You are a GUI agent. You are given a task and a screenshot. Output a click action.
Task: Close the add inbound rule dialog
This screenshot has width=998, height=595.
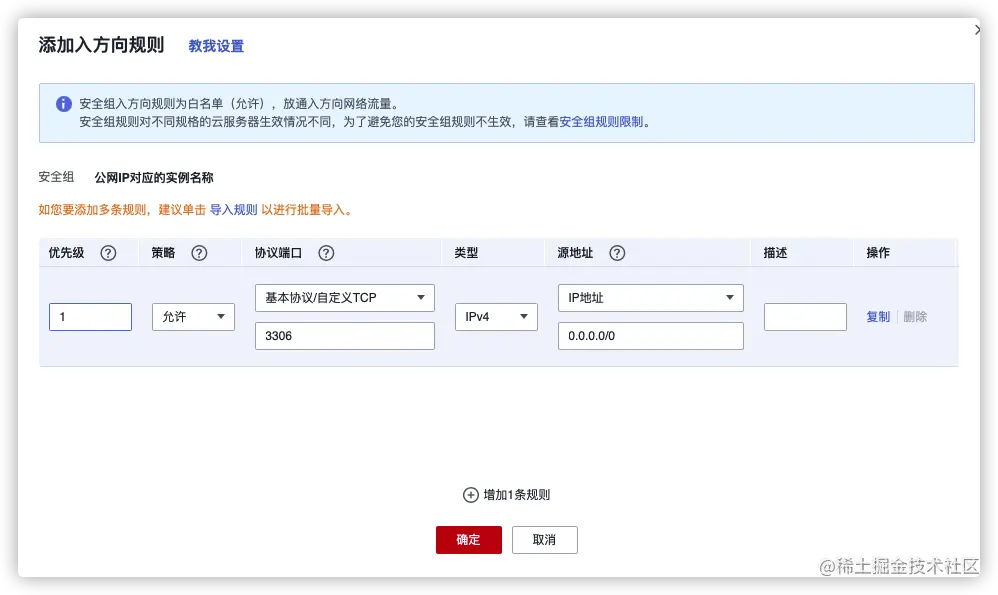click(x=977, y=30)
